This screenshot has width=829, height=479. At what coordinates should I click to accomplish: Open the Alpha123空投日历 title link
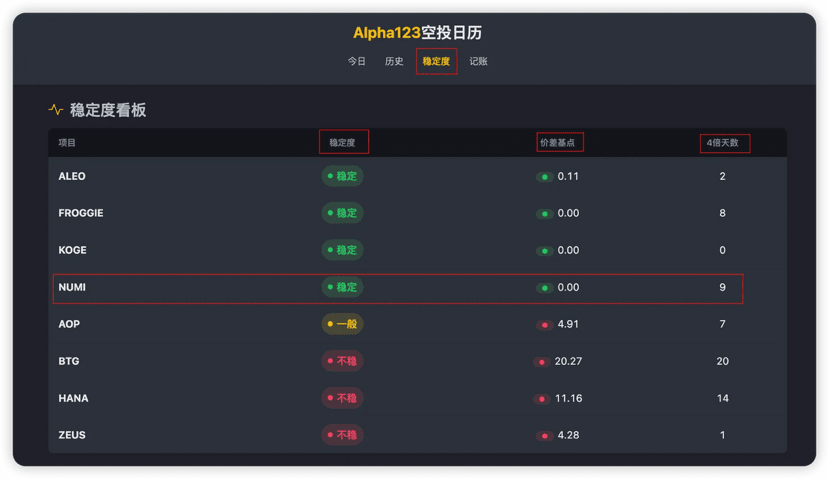(x=417, y=33)
